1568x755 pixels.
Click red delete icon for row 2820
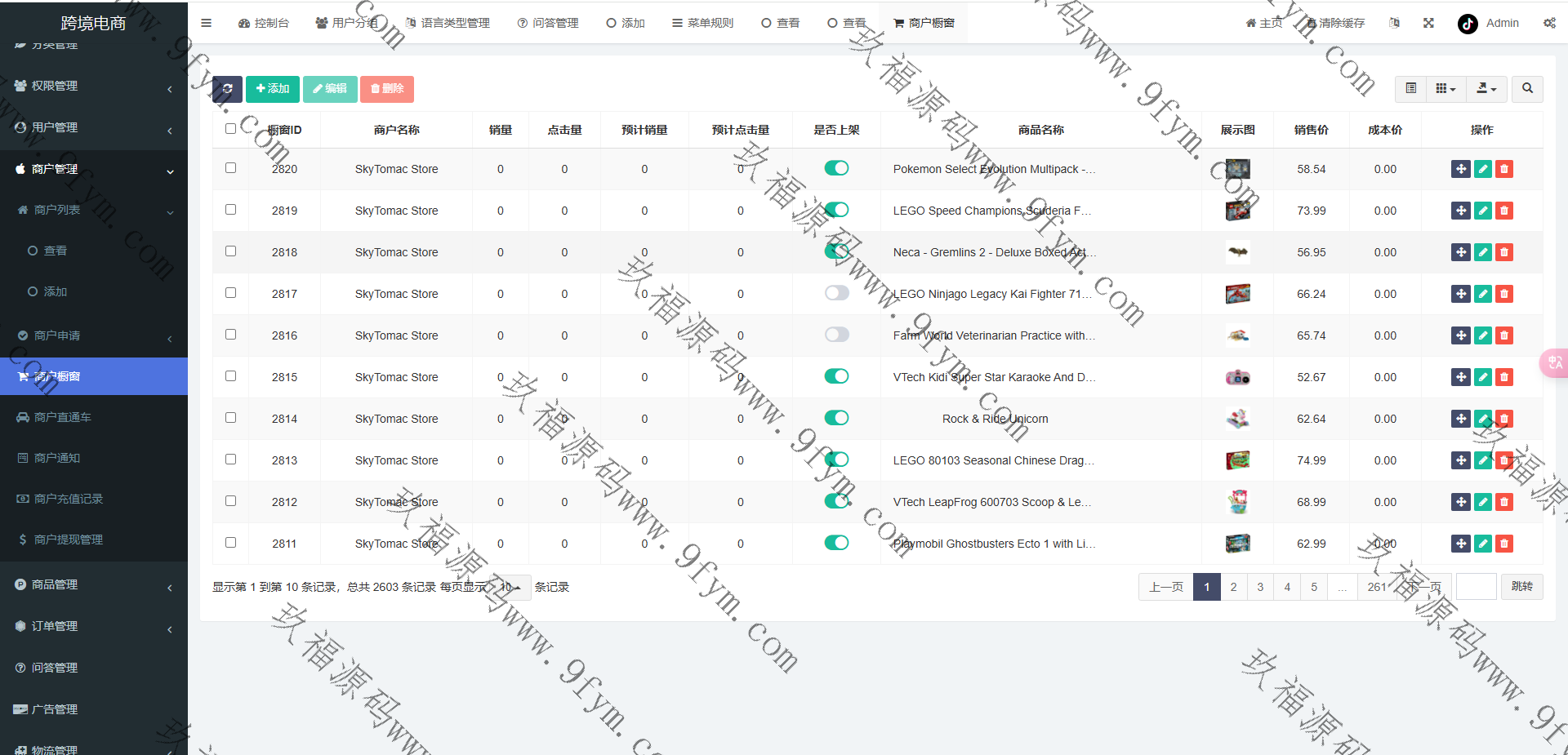coord(1504,169)
